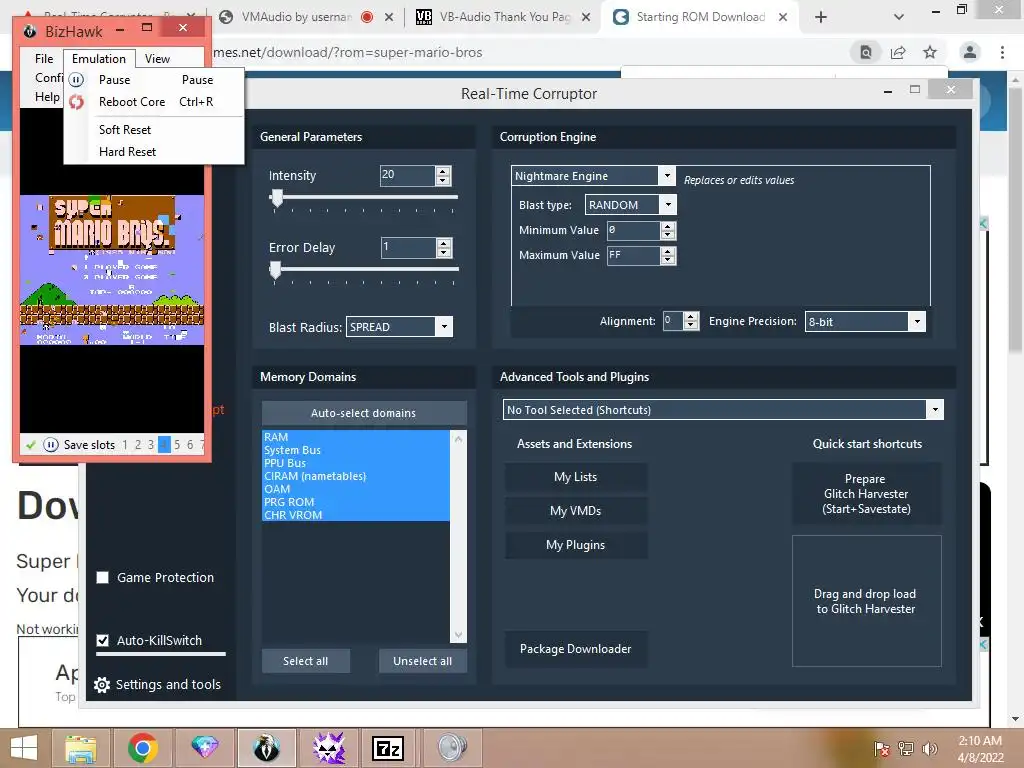Viewport: 1024px width, 768px height.
Task: Click the Chrome search-in-page lens icon
Action: (x=866, y=52)
